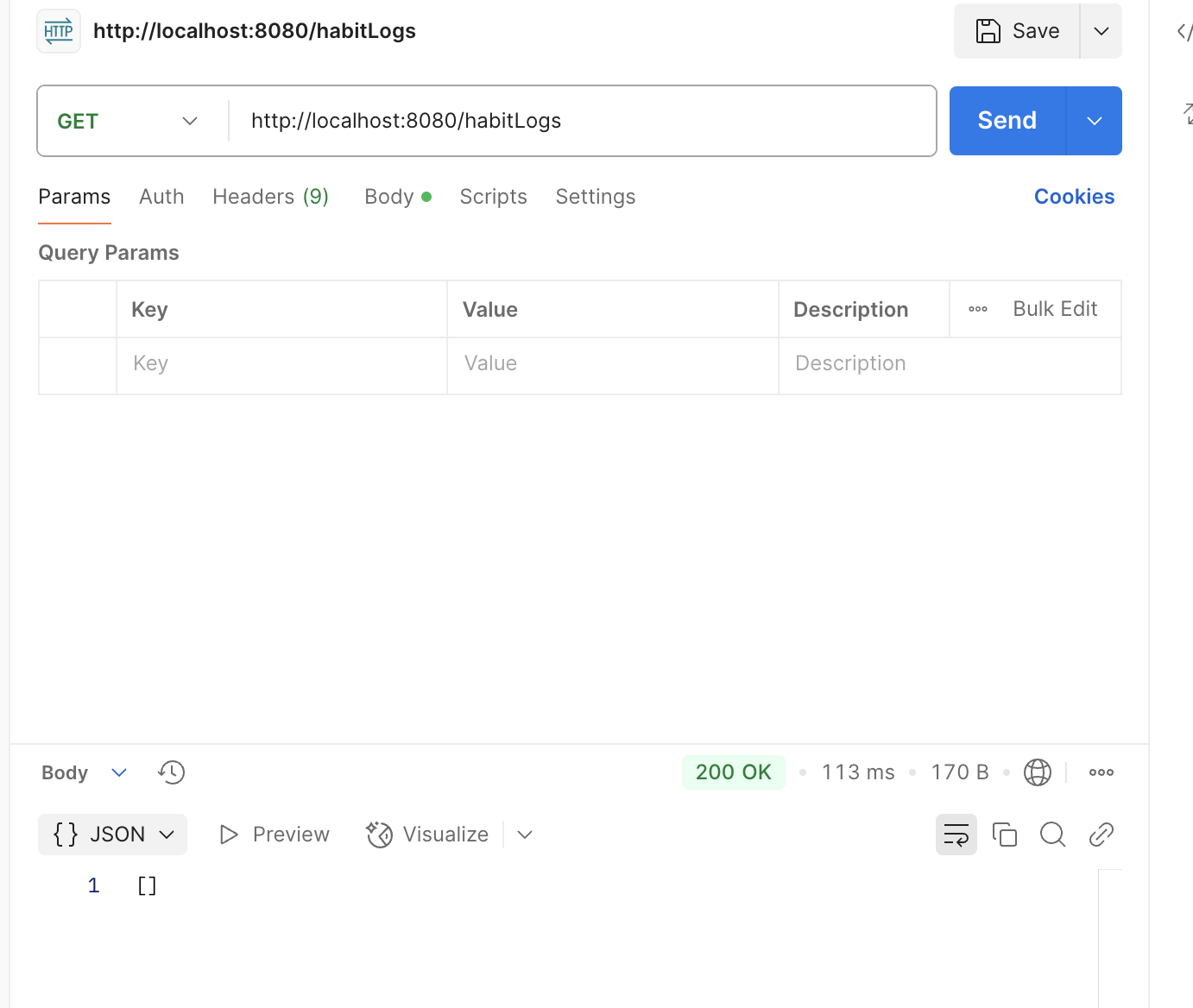Expand the Visualize options chevron
The width and height of the screenshot is (1193, 1008).
pyautogui.click(x=525, y=835)
